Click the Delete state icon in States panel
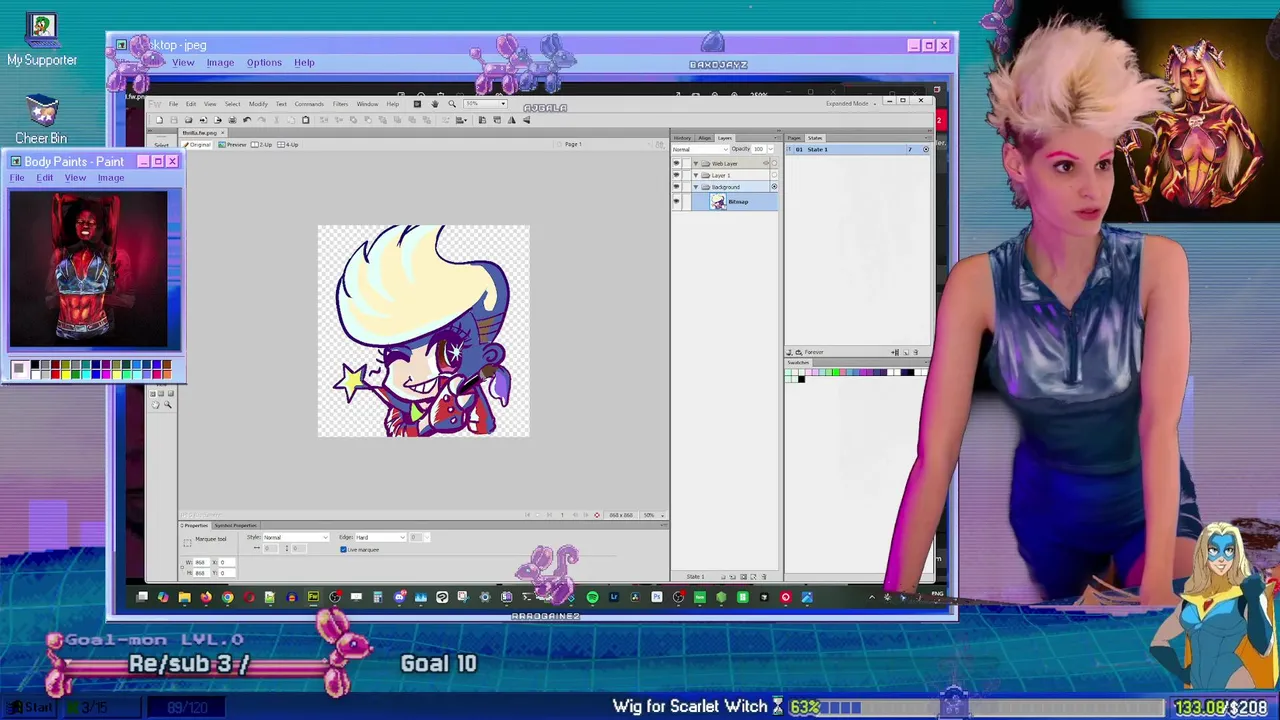The width and height of the screenshot is (1280, 720). click(x=915, y=352)
